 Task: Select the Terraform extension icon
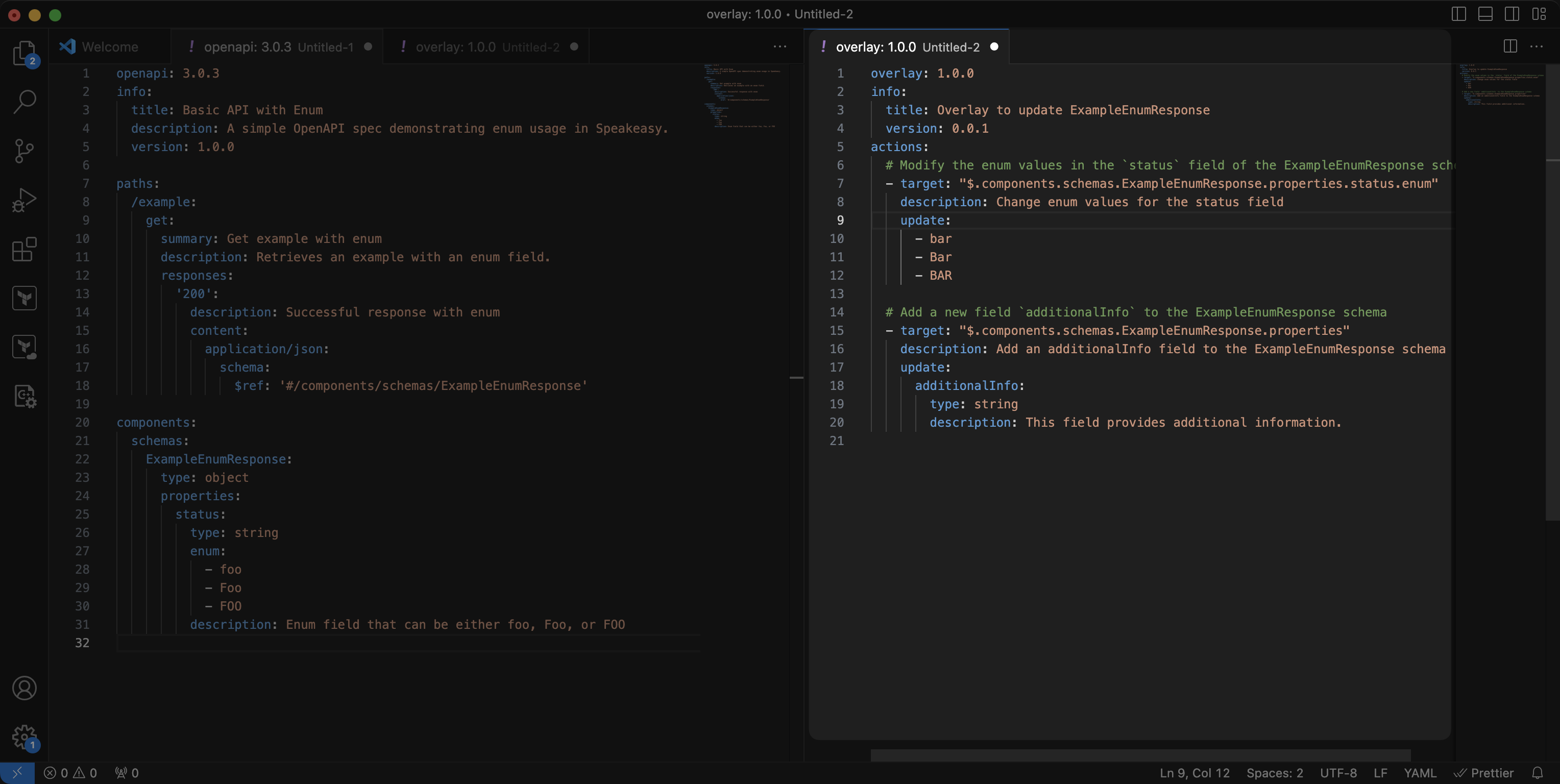[24, 297]
